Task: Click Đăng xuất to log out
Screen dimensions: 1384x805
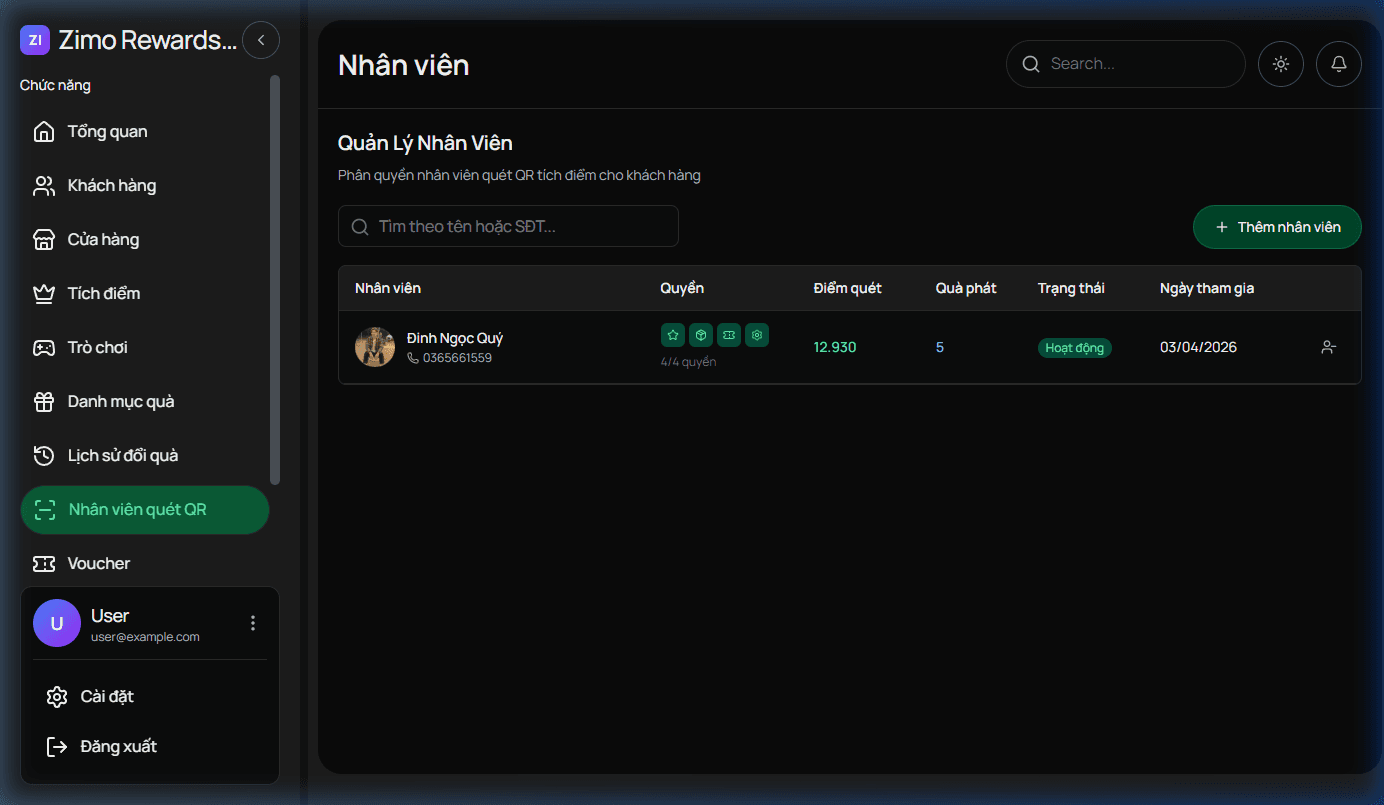Action: [118, 747]
